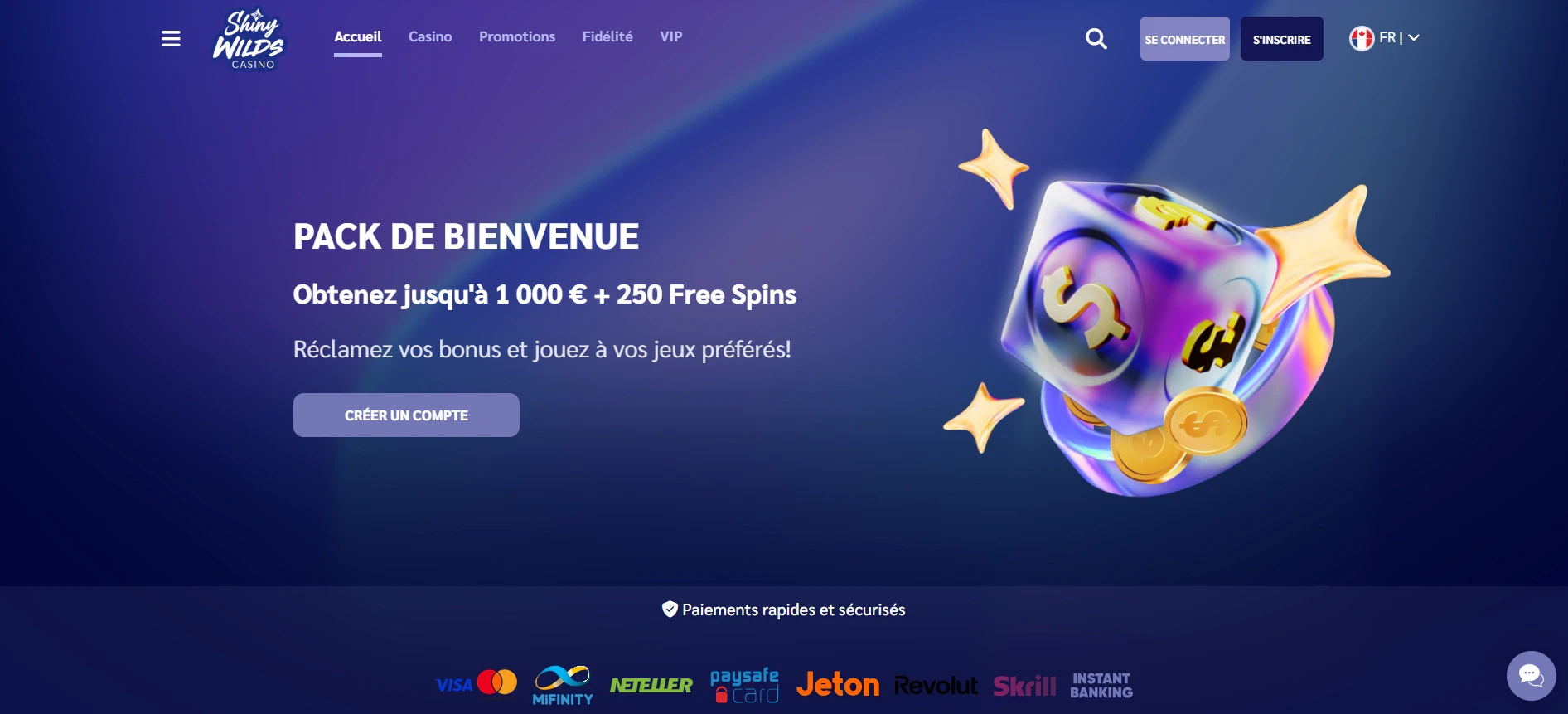The image size is (1568, 714).
Task: Open the Fidélité page
Action: (607, 36)
